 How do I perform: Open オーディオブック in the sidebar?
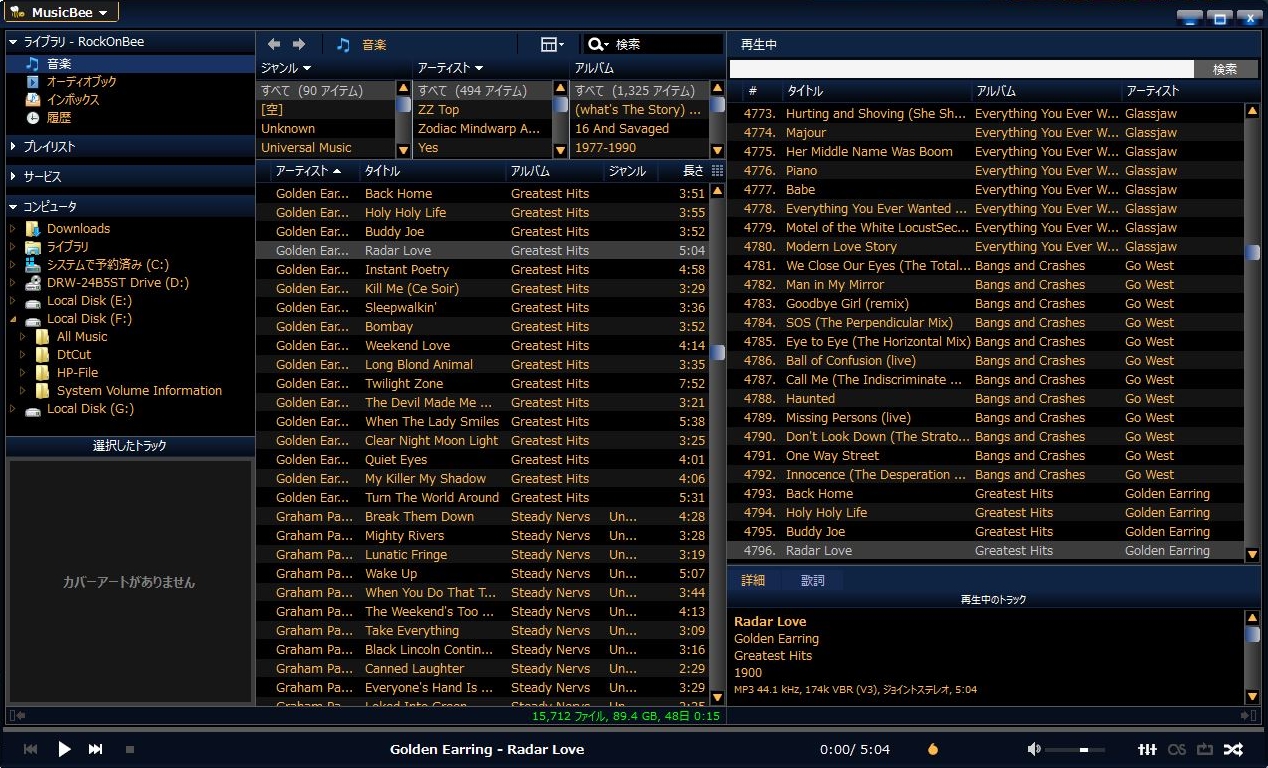click(81, 81)
